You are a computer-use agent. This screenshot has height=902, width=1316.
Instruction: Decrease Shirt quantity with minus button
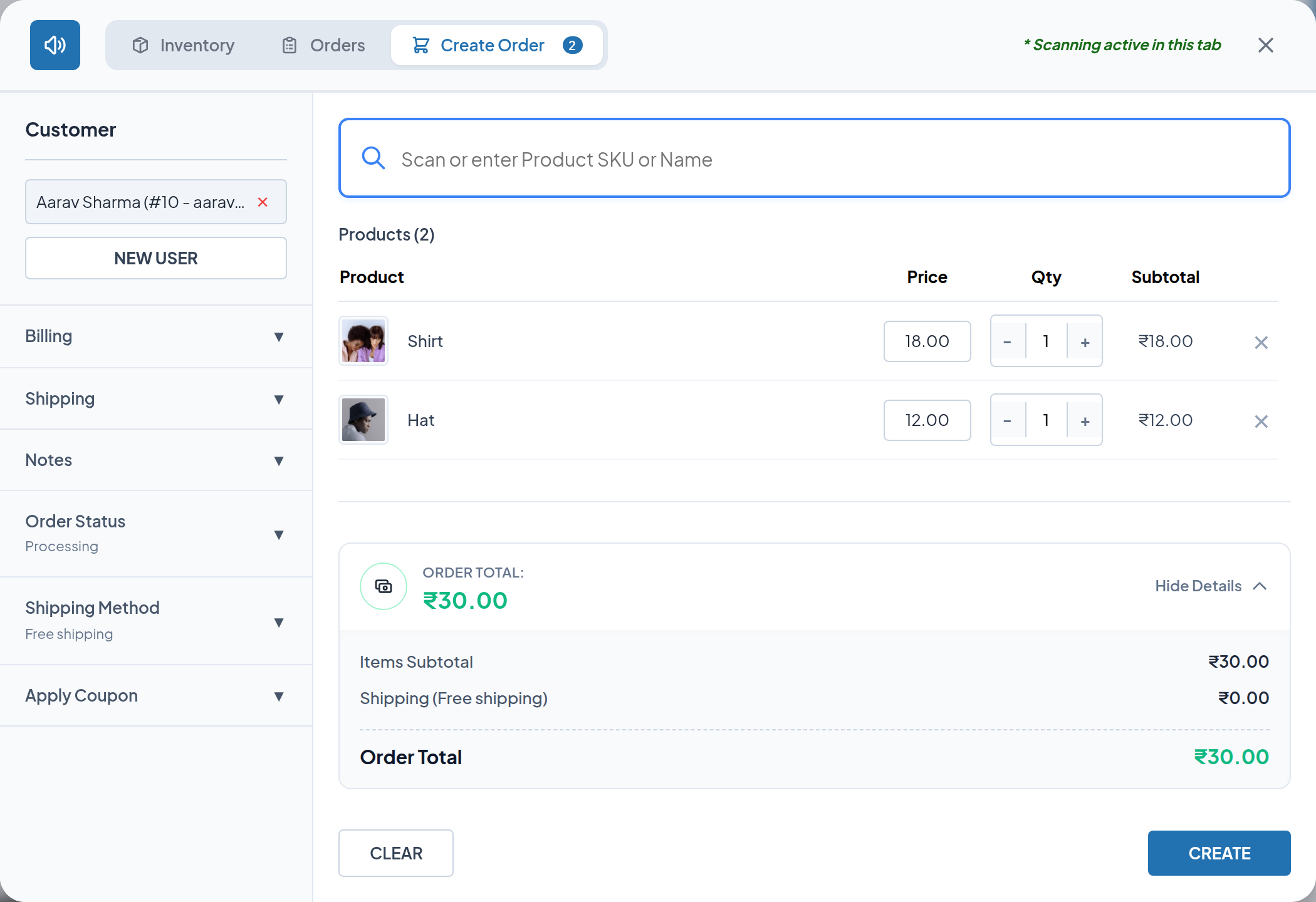click(x=1007, y=341)
